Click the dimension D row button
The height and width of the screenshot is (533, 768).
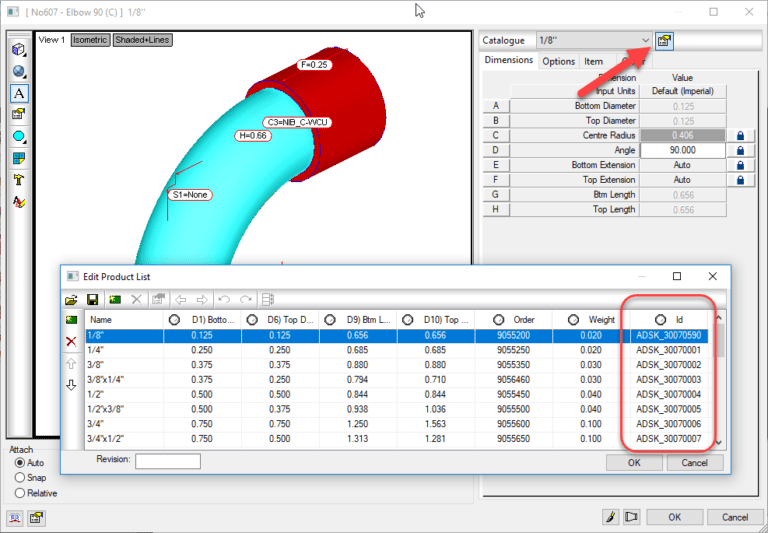point(496,150)
